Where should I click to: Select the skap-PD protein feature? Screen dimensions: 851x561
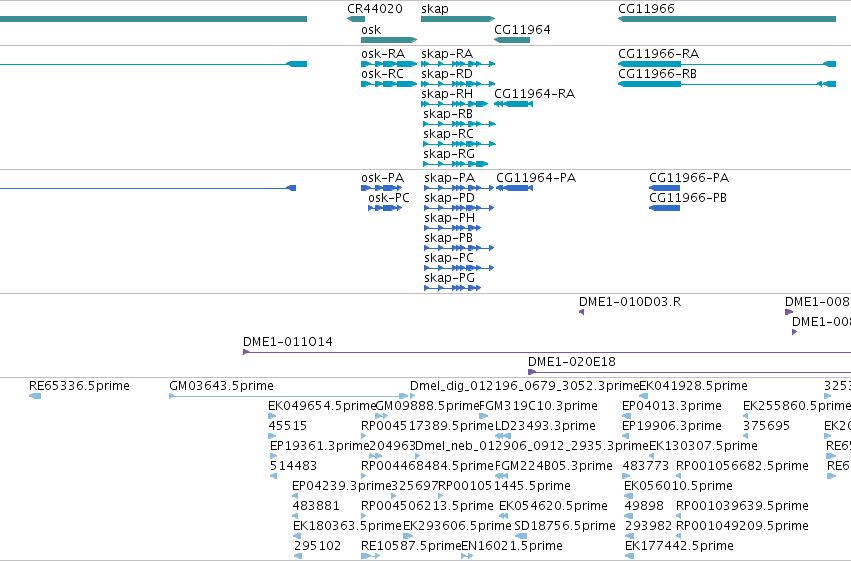[459, 208]
